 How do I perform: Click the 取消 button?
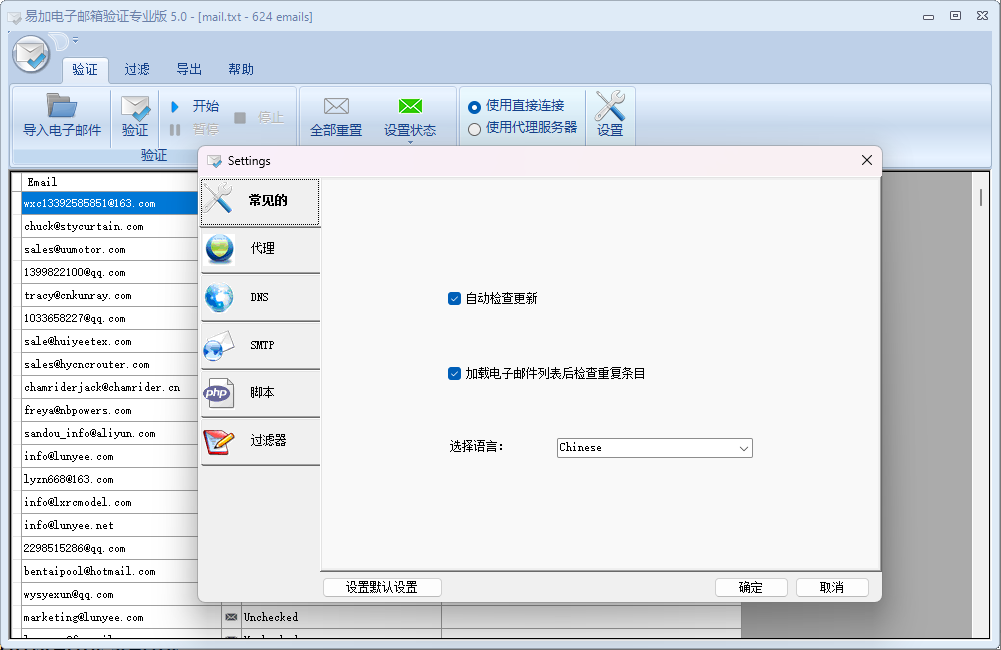click(832, 587)
